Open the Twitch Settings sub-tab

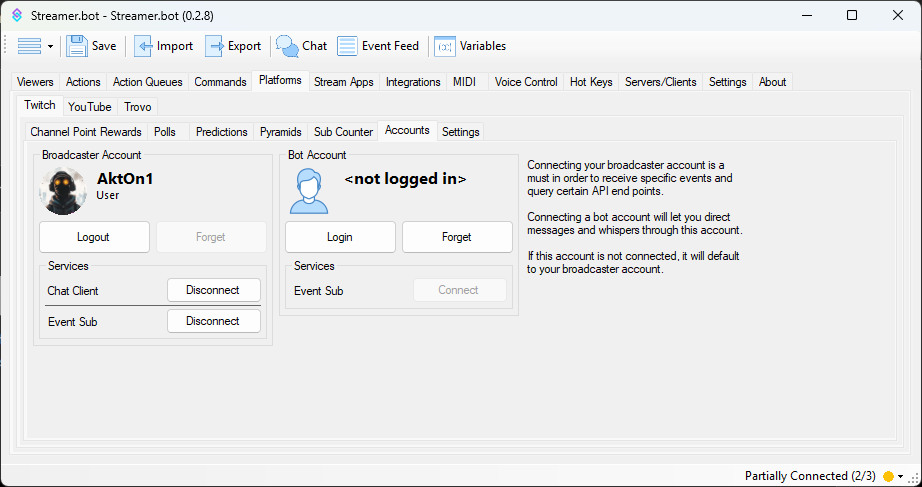[x=460, y=132]
